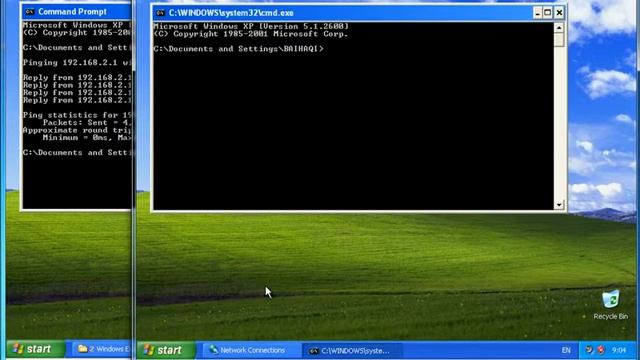Click the 'Microsoft Windows XP [Version 5.1.2600]' line

[x=251, y=26]
